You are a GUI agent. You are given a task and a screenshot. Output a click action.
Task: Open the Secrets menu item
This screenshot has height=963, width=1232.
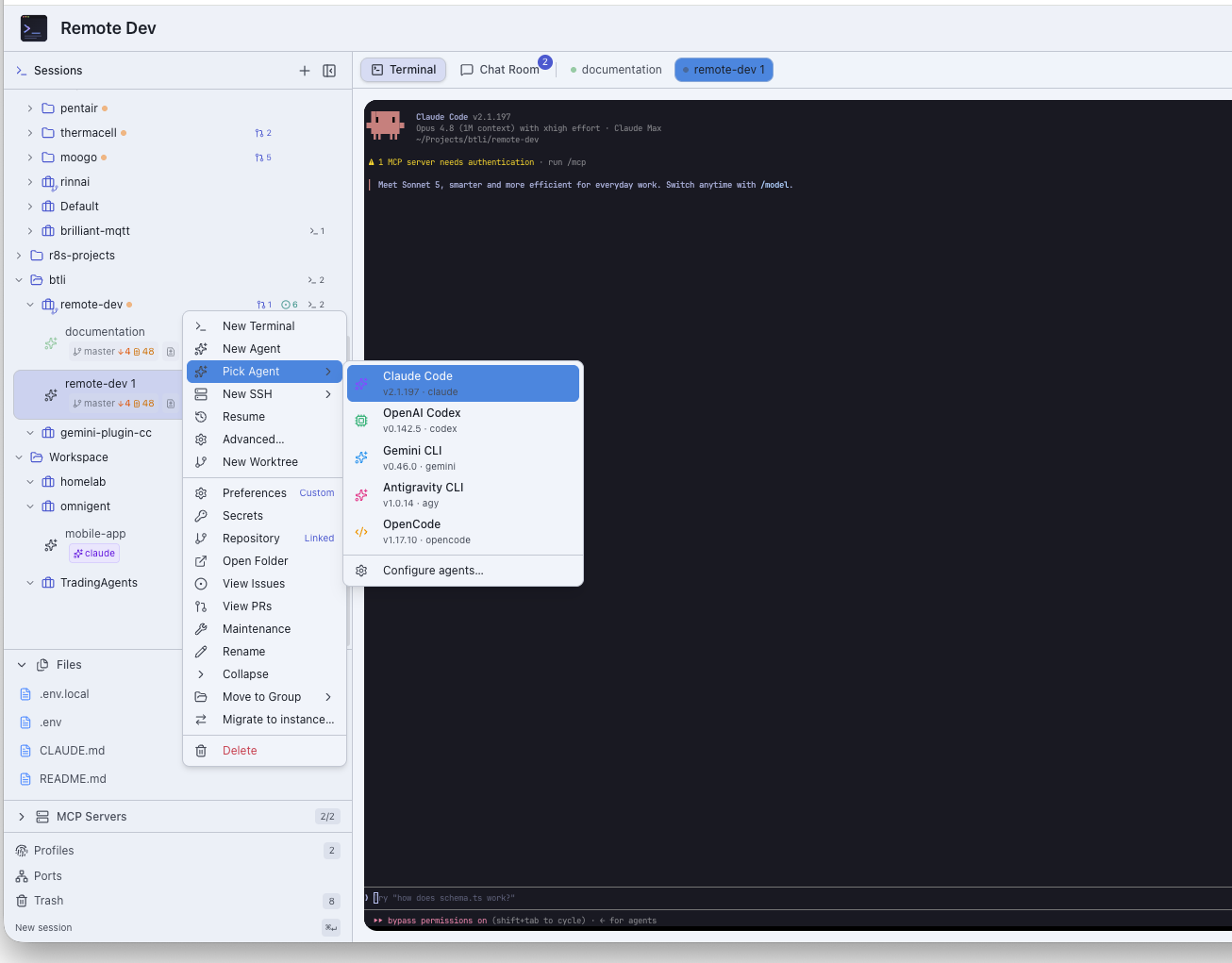click(x=264, y=516)
